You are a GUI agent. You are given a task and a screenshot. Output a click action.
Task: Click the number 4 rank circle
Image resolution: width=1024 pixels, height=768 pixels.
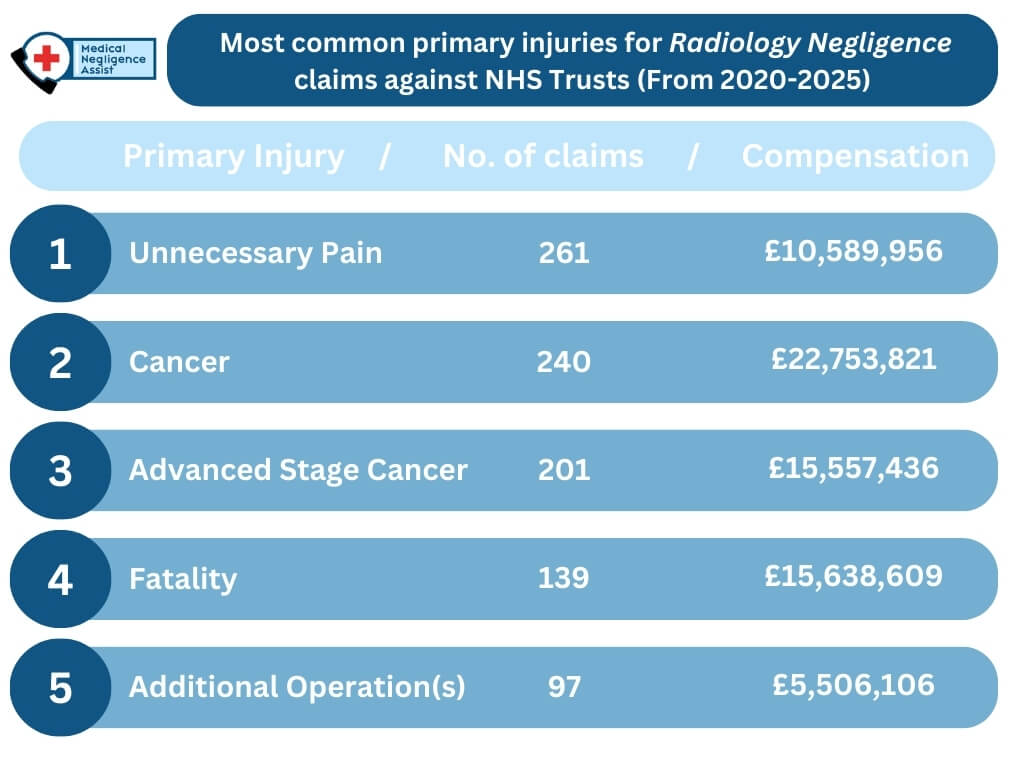(x=60, y=579)
